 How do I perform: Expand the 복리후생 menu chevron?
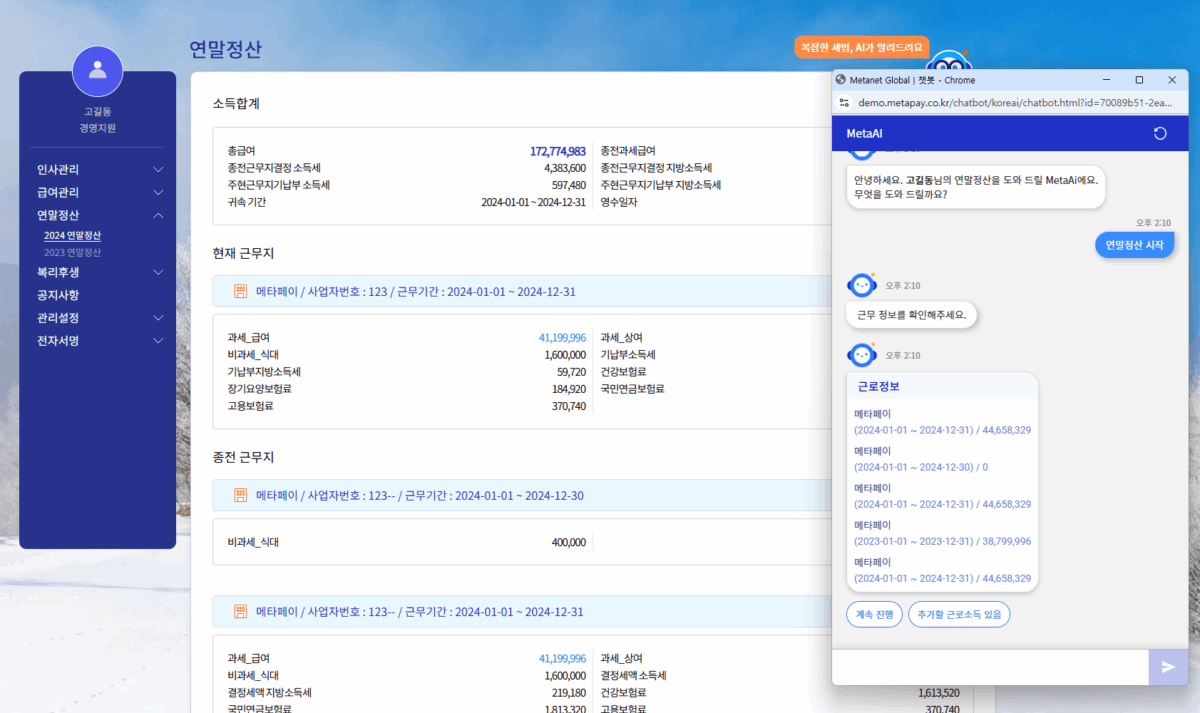tap(157, 272)
